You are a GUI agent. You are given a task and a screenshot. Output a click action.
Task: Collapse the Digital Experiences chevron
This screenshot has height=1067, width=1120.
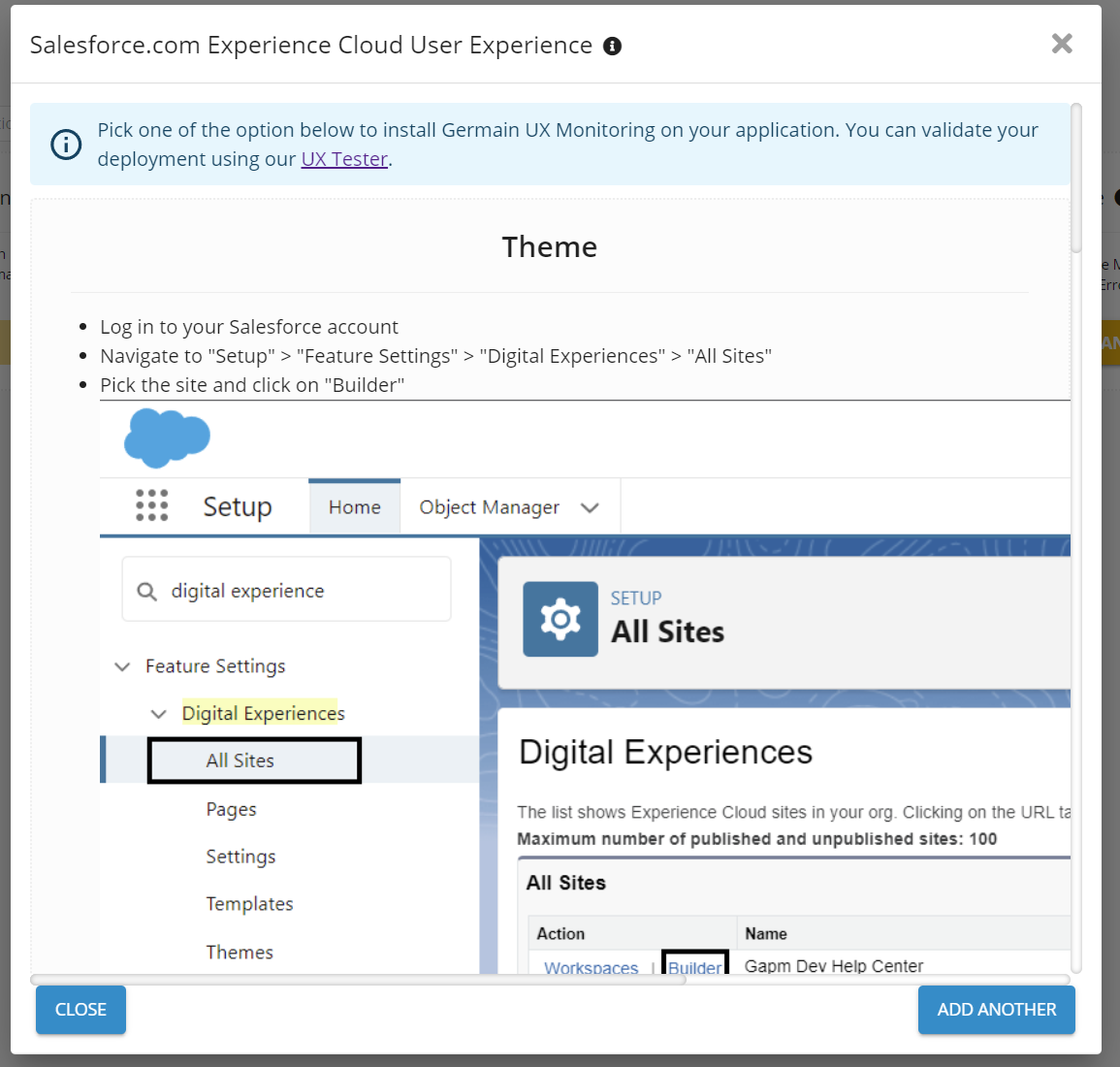(x=159, y=714)
